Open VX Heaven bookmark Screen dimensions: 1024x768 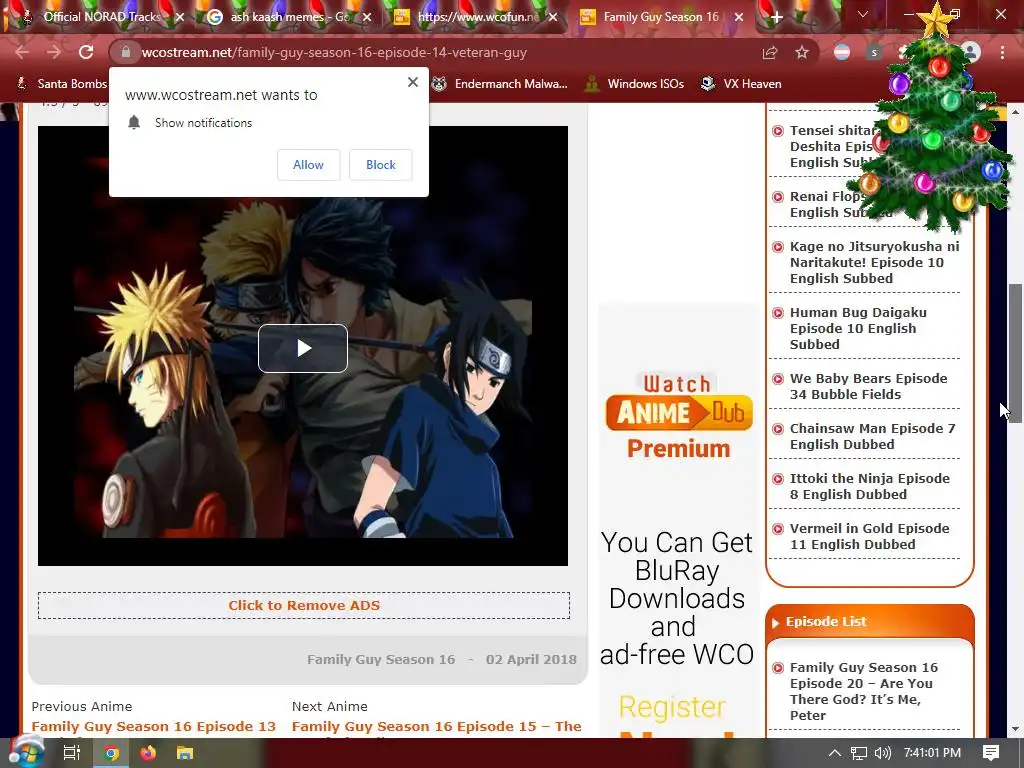741,84
